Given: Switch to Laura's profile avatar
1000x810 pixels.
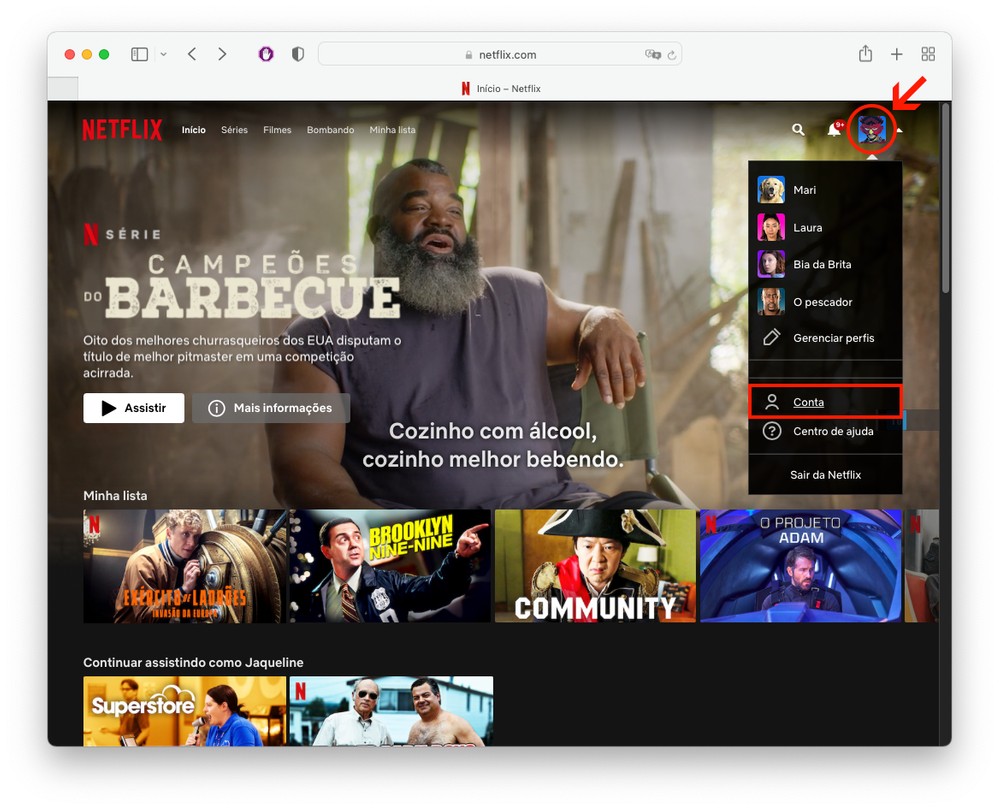Looking at the screenshot, I should coord(771,227).
